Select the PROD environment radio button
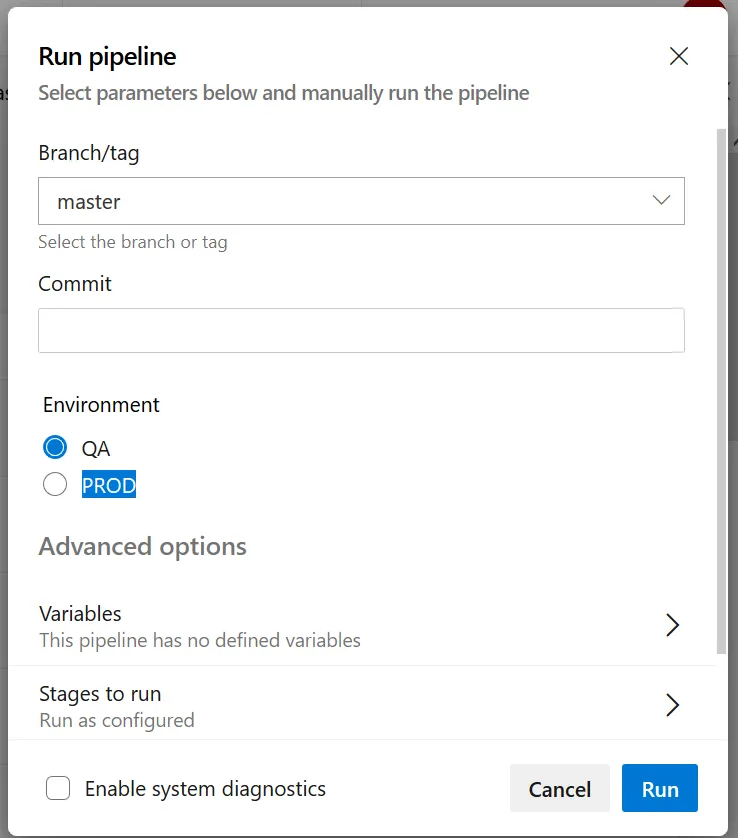This screenshot has height=838, width=738. (55, 485)
